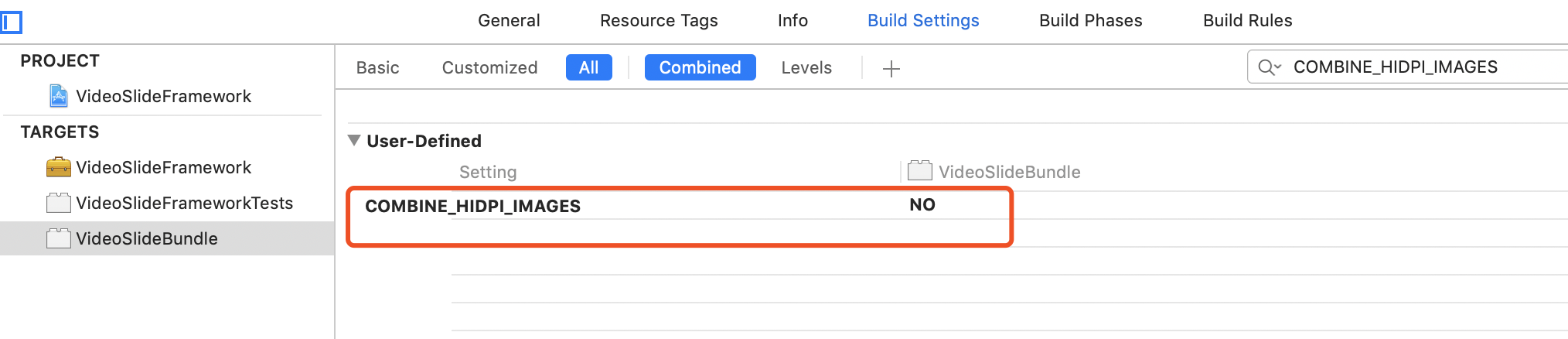Click the search magnifier icon
1568x339 pixels.
tap(1268, 67)
